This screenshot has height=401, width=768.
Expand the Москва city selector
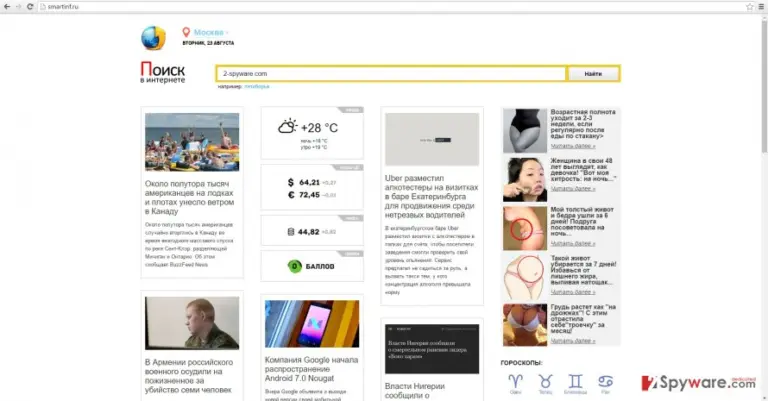coord(211,32)
